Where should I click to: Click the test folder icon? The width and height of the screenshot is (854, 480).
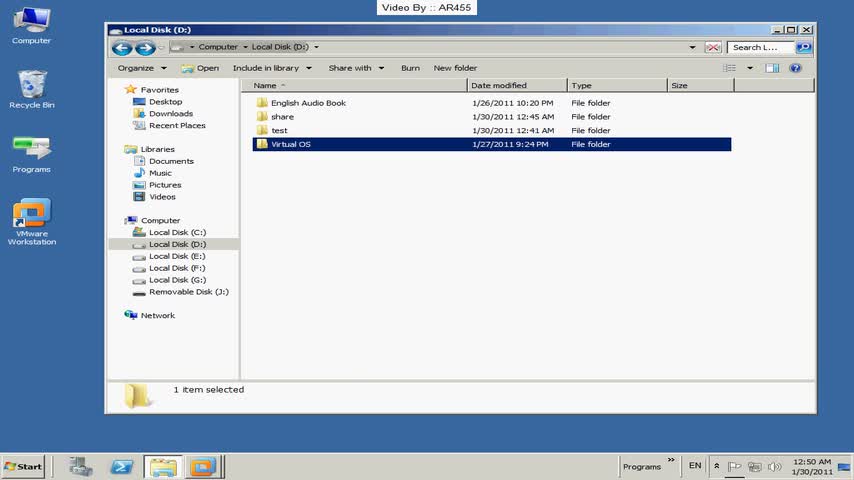click(x=262, y=130)
